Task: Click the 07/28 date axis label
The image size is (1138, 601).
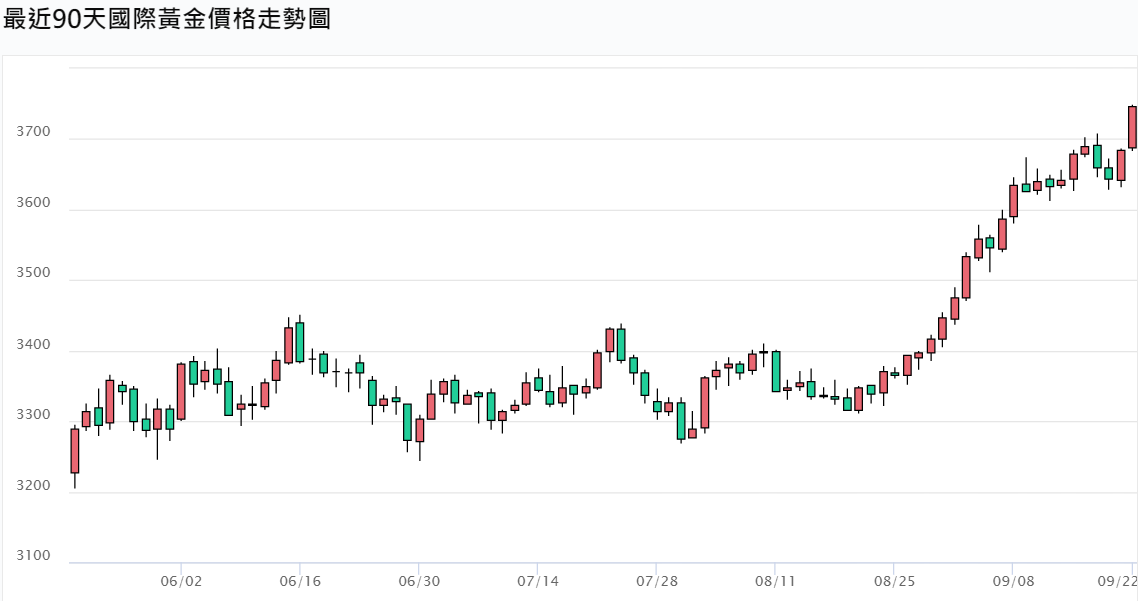Action: tap(657, 581)
